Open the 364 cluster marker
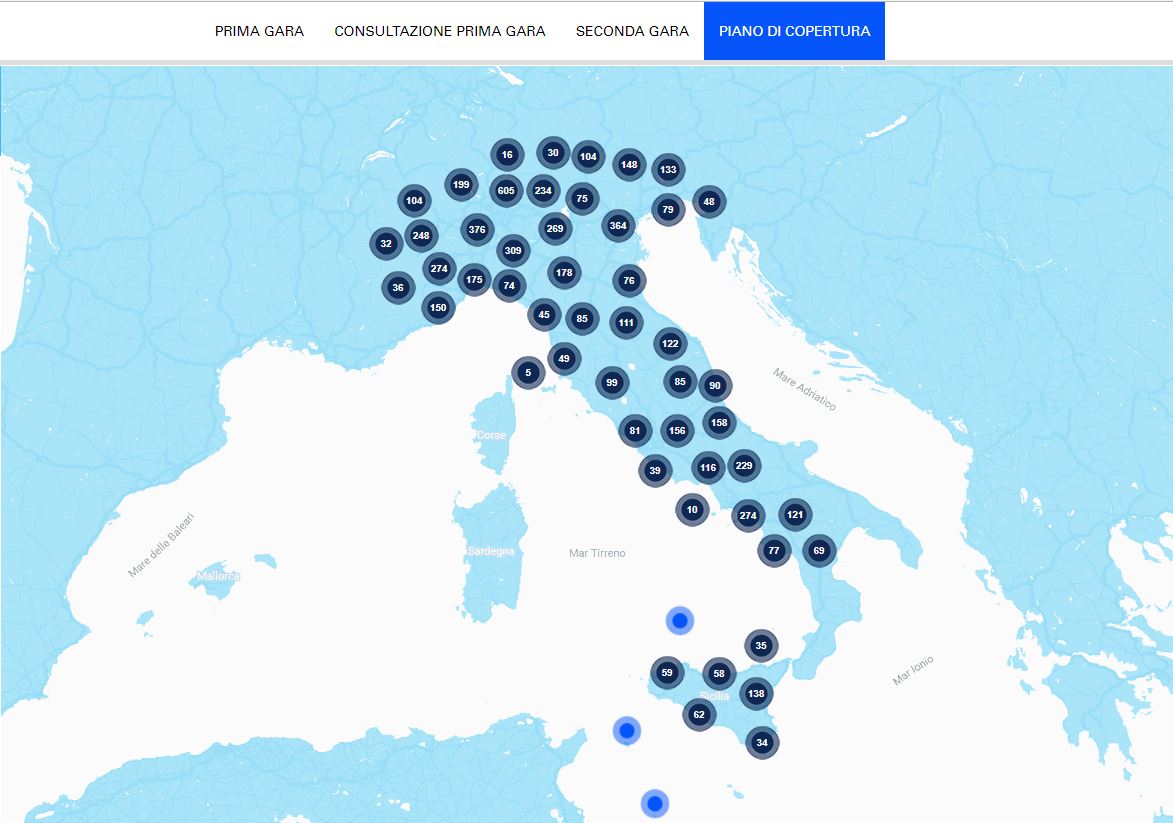 click(618, 225)
